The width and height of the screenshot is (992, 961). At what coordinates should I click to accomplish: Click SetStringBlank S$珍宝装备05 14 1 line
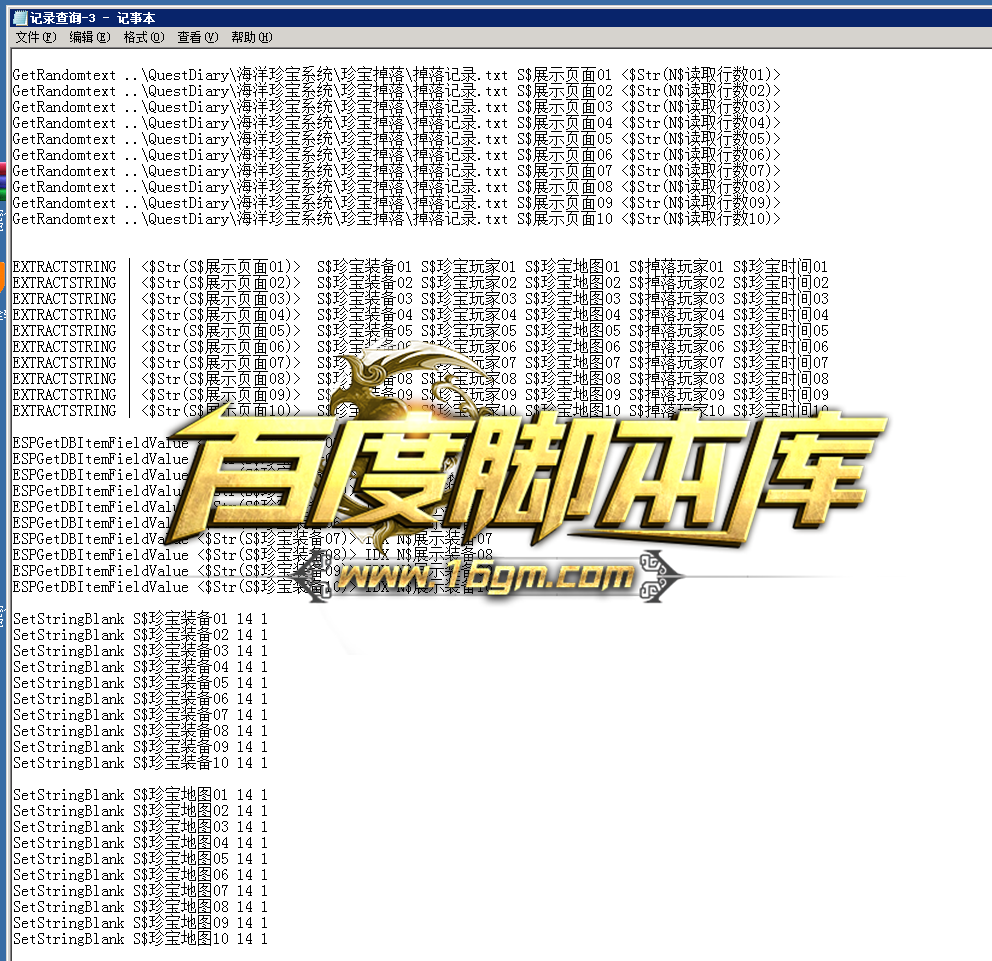[140, 683]
